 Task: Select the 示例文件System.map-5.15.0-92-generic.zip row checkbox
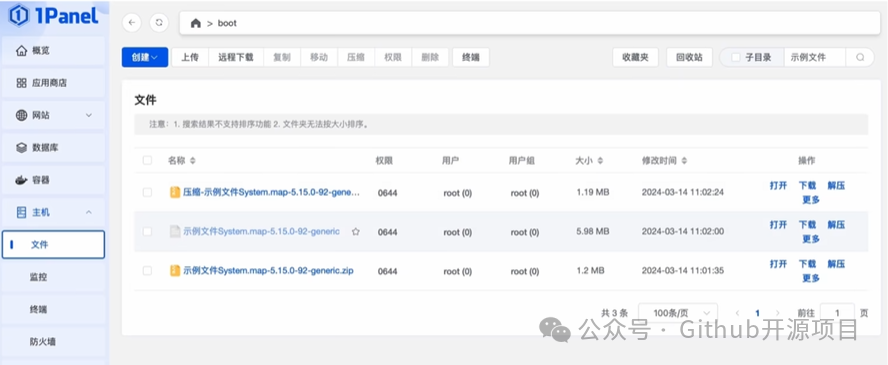147,270
